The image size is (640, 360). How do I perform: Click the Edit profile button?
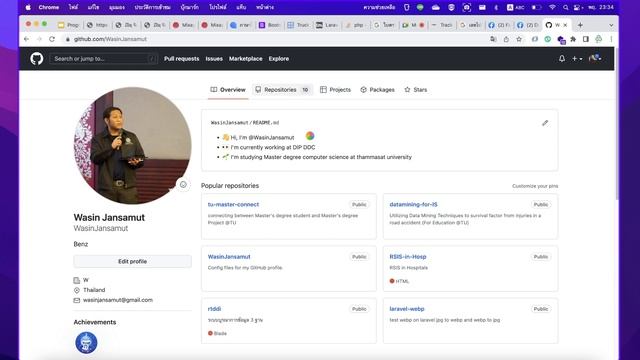(x=132, y=261)
